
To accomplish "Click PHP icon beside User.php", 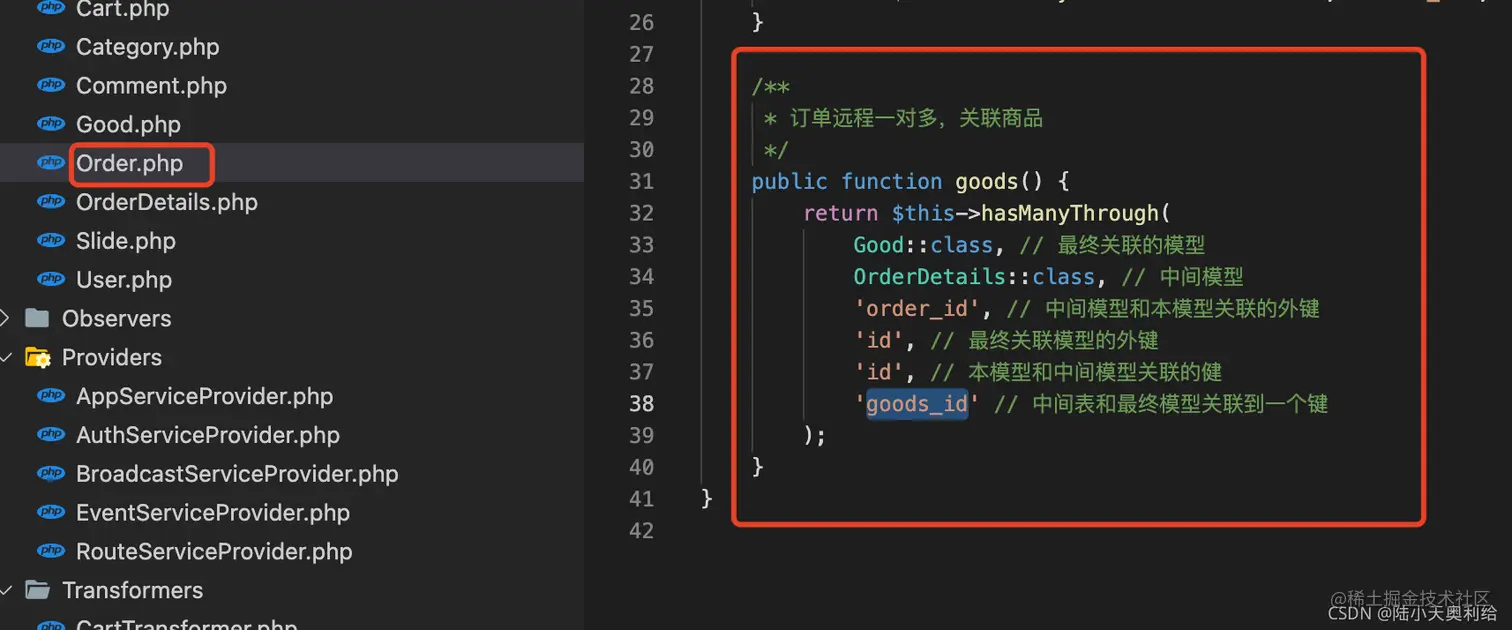I will pyautogui.click(x=51, y=280).
